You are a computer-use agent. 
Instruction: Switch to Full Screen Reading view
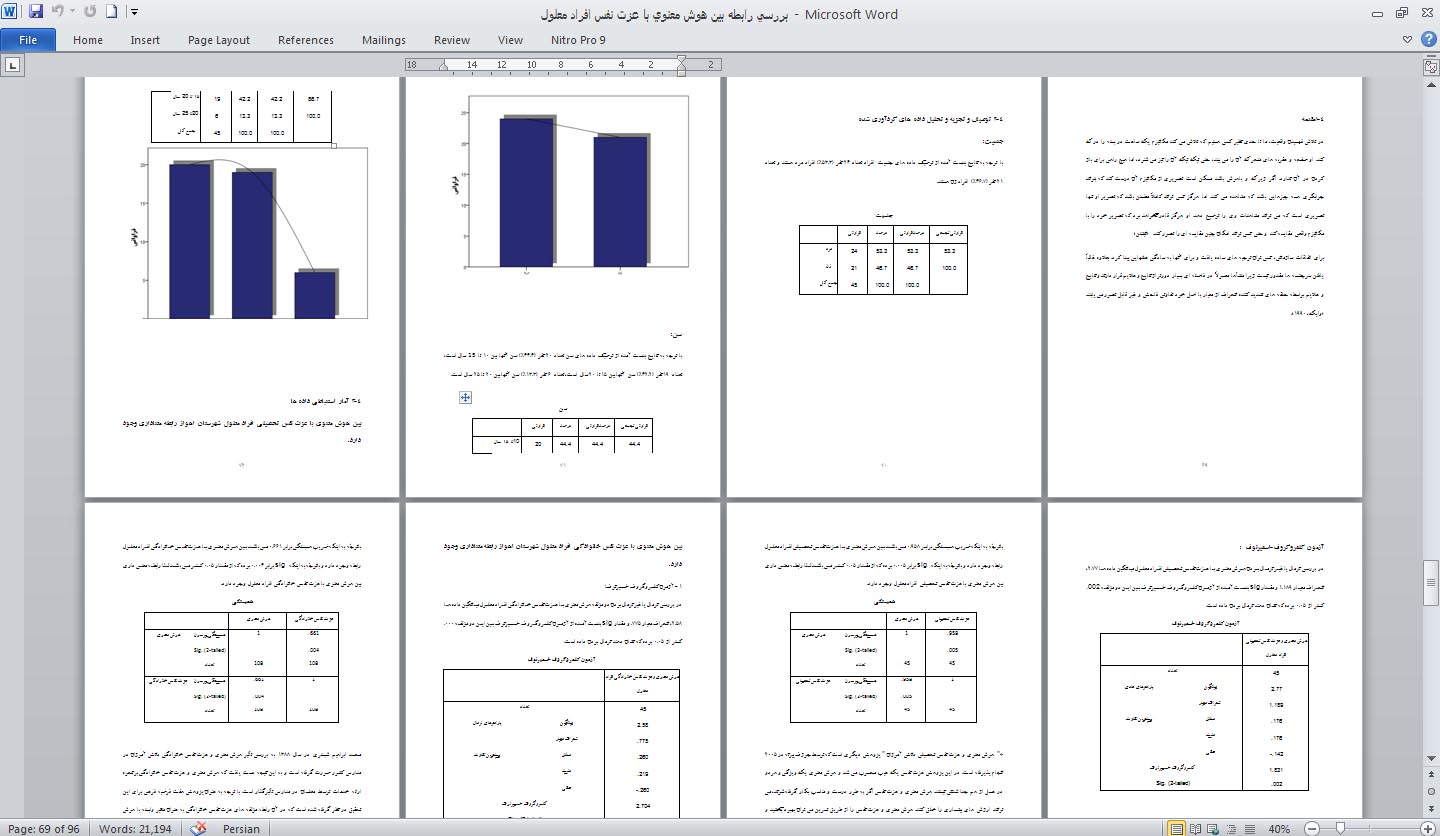1195,829
